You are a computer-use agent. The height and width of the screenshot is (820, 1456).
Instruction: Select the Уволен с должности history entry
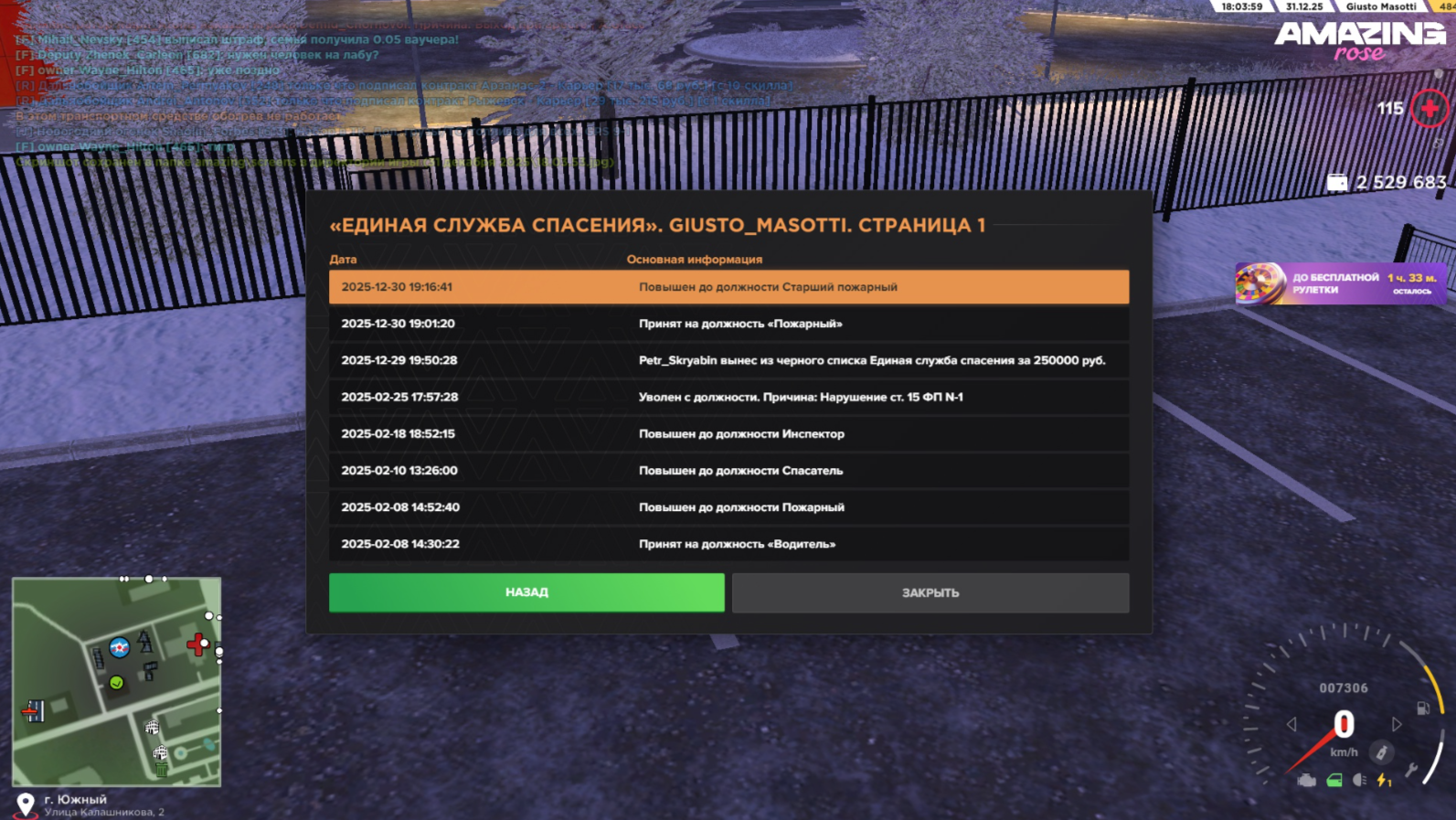(x=728, y=398)
